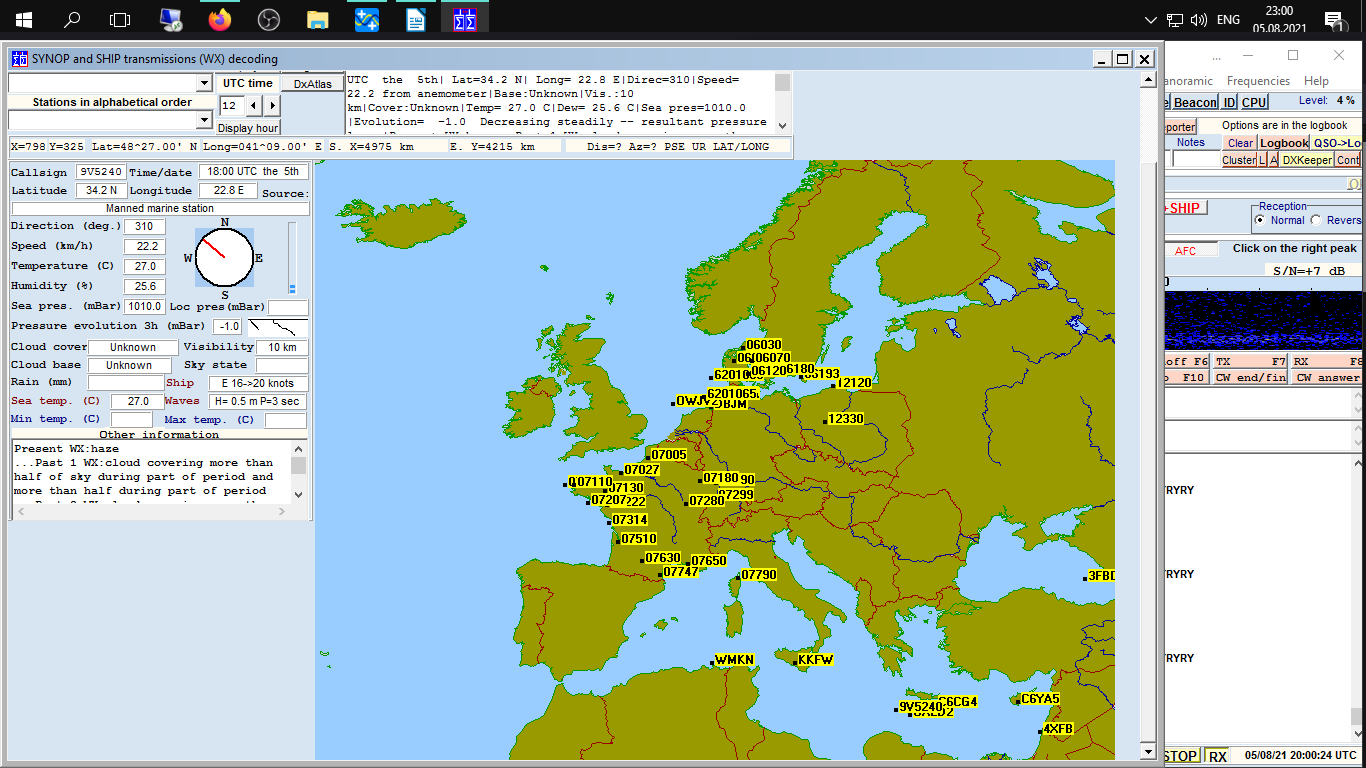Open the notification center icon
The width and height of the screenshot is (1366, 768).
(x=1333, y=19)
